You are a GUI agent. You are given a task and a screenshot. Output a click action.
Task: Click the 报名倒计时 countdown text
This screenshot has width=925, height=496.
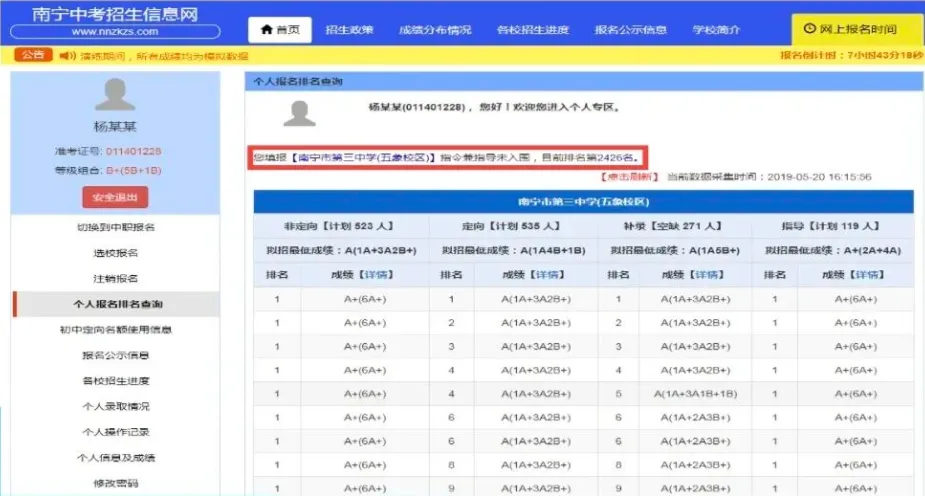pos(851,55)
